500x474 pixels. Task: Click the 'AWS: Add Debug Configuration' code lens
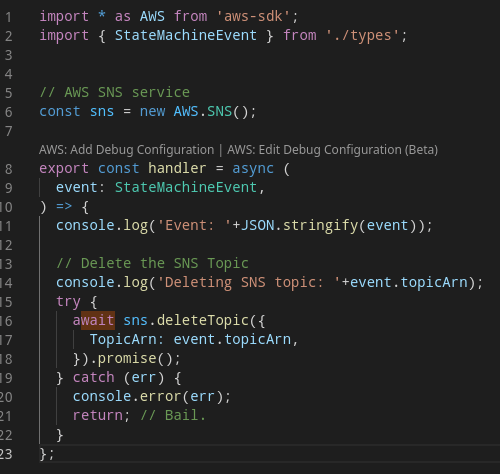[126, 150]
